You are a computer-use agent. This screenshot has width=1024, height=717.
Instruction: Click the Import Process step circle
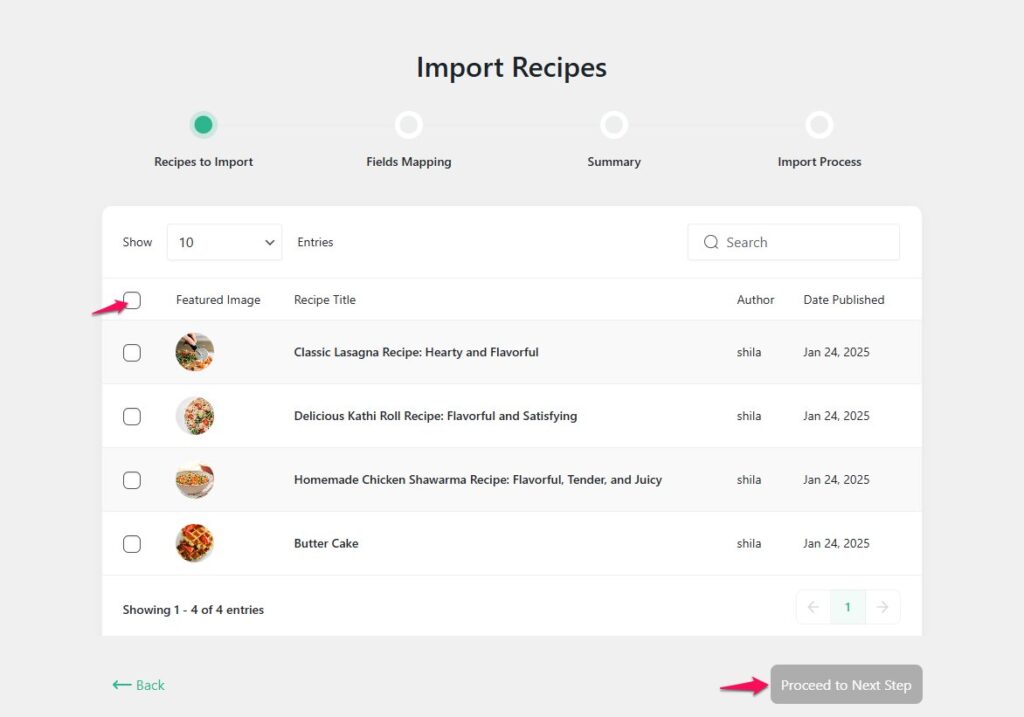819,125
